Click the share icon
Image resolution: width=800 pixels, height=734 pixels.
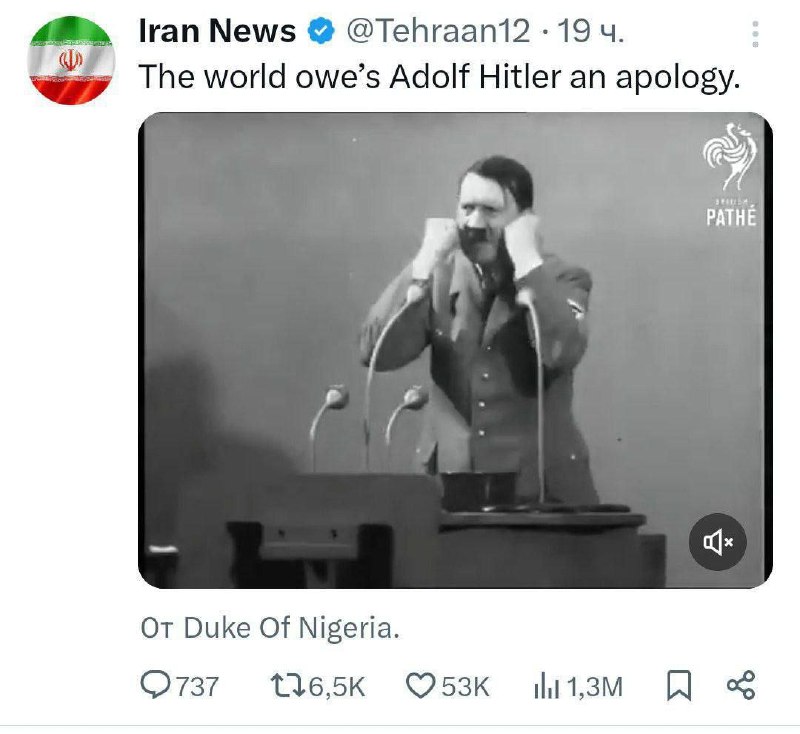[x=741, y=685]
